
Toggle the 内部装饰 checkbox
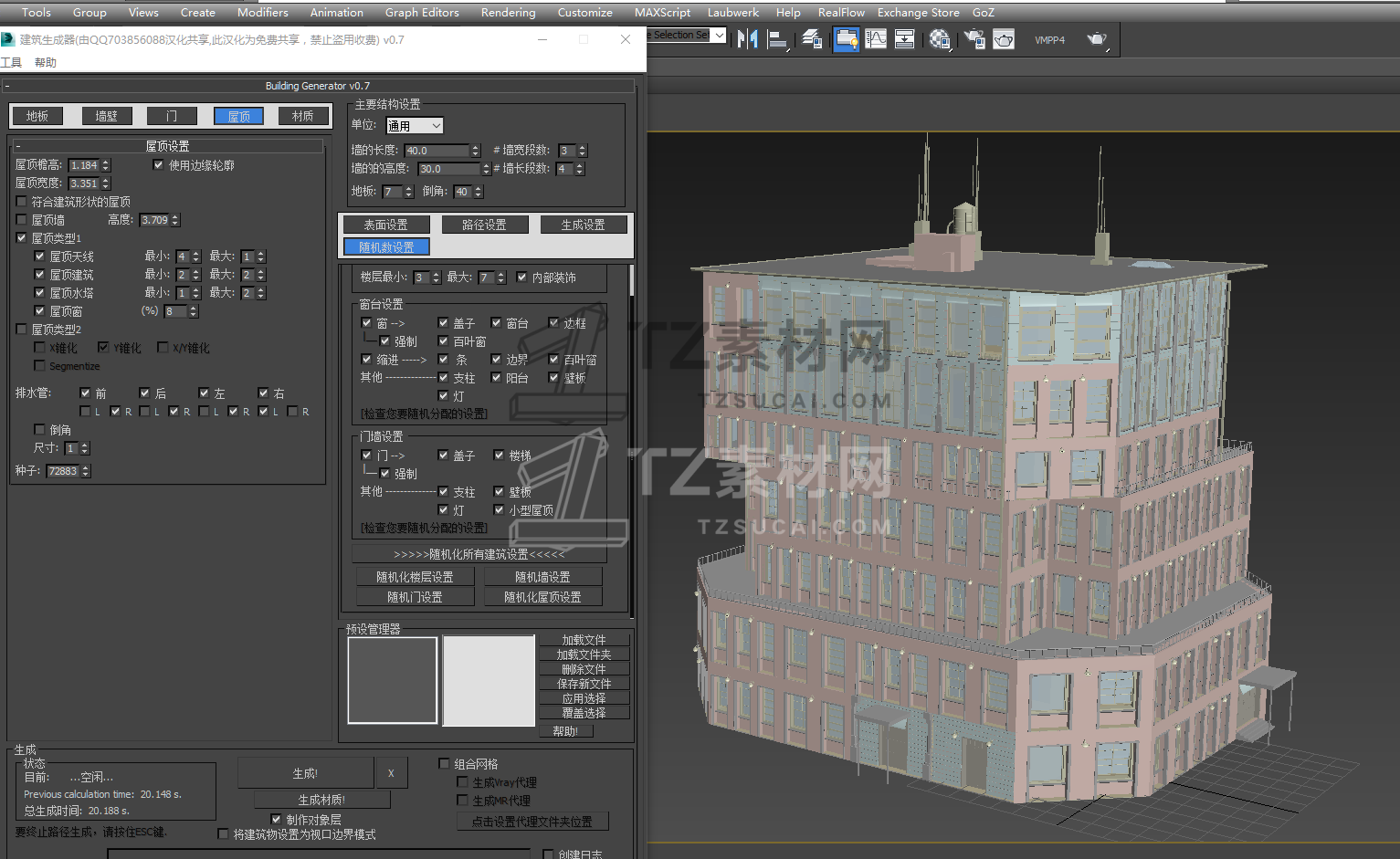(x=521, y=278)
